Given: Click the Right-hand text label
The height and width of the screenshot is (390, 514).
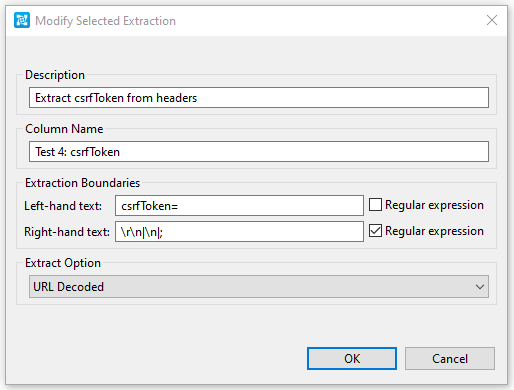Looking at the screenshot, I should click(67, 232).
